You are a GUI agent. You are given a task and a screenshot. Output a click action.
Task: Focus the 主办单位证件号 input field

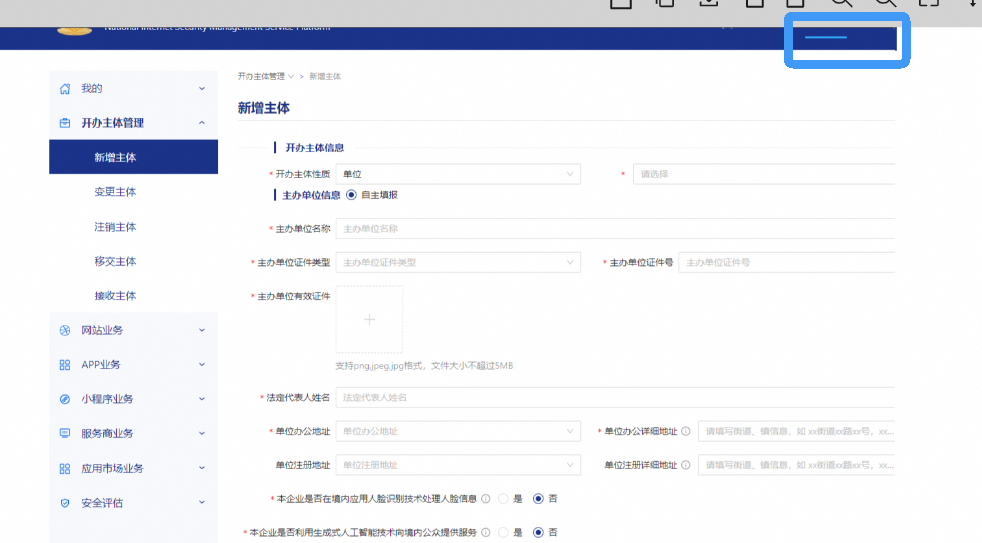pos(787,262)
